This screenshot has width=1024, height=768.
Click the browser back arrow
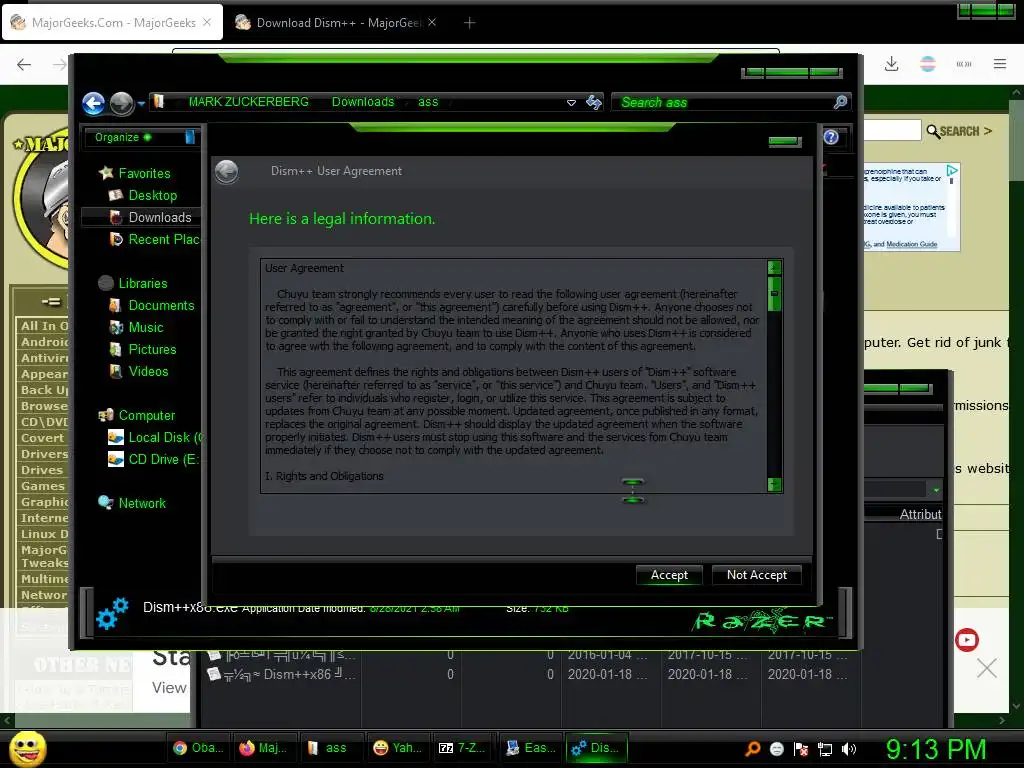pos(24,64)
